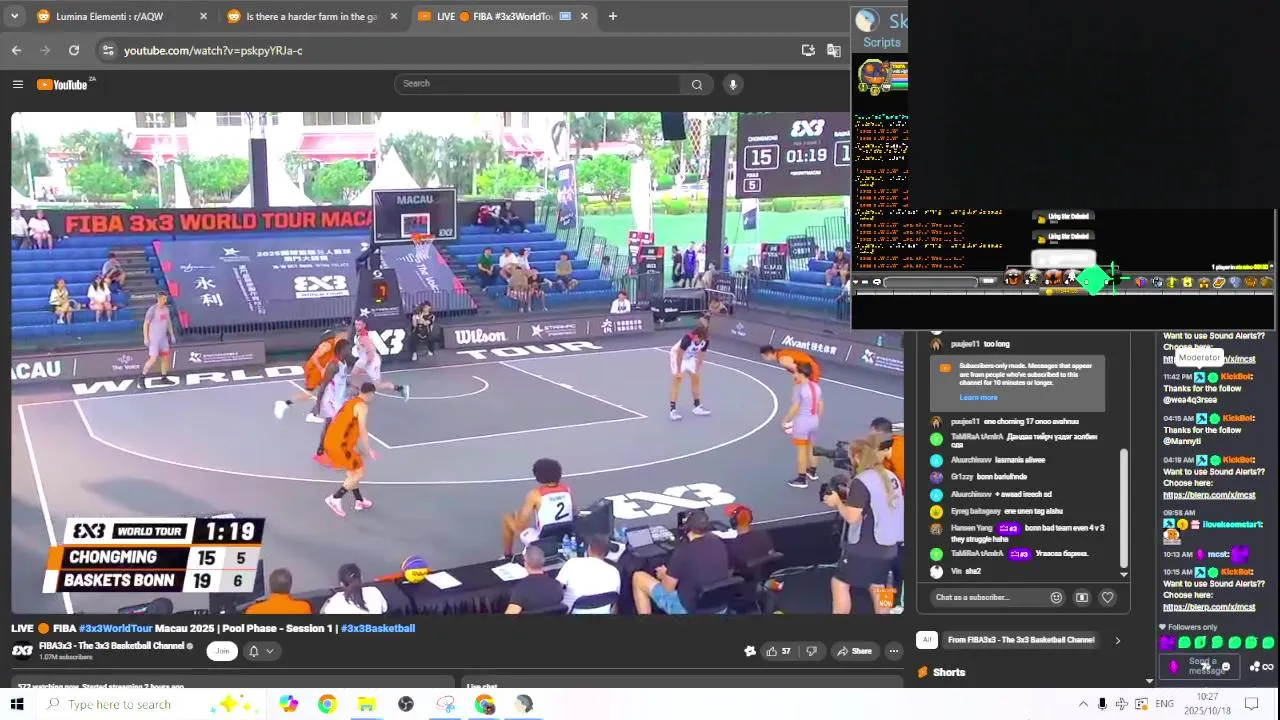
Task: Click the translate page icon in address bar
Action: 834,50
